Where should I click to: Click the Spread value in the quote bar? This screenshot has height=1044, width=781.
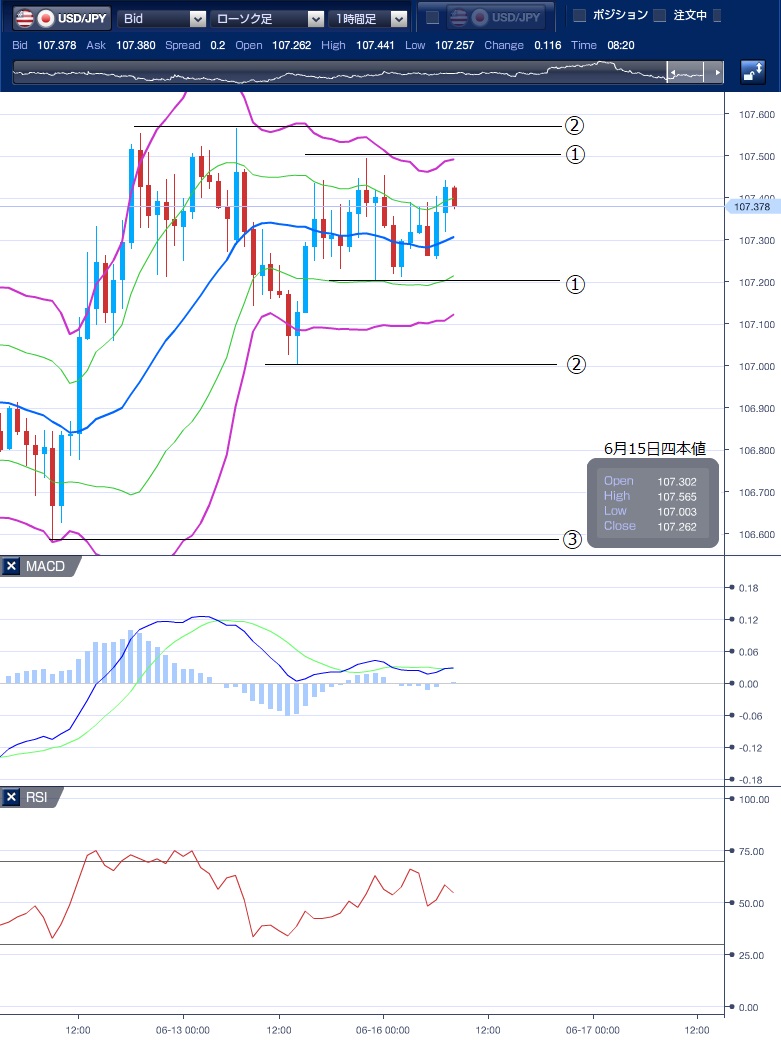[x=218, y=45]
